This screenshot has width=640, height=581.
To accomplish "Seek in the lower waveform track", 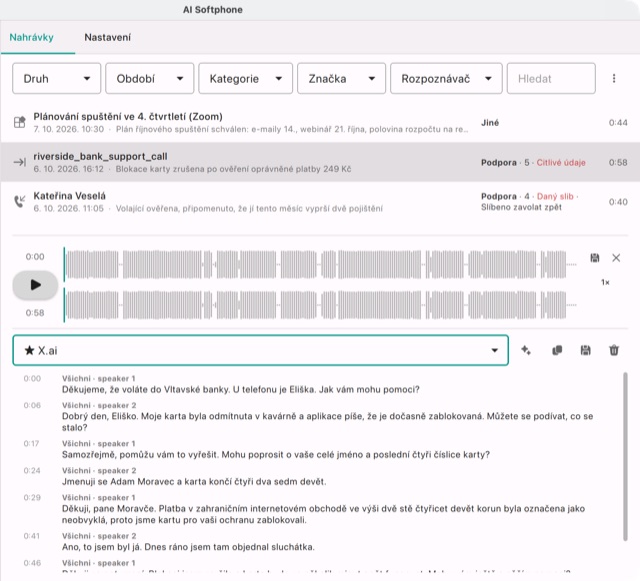I will point(320,305).
